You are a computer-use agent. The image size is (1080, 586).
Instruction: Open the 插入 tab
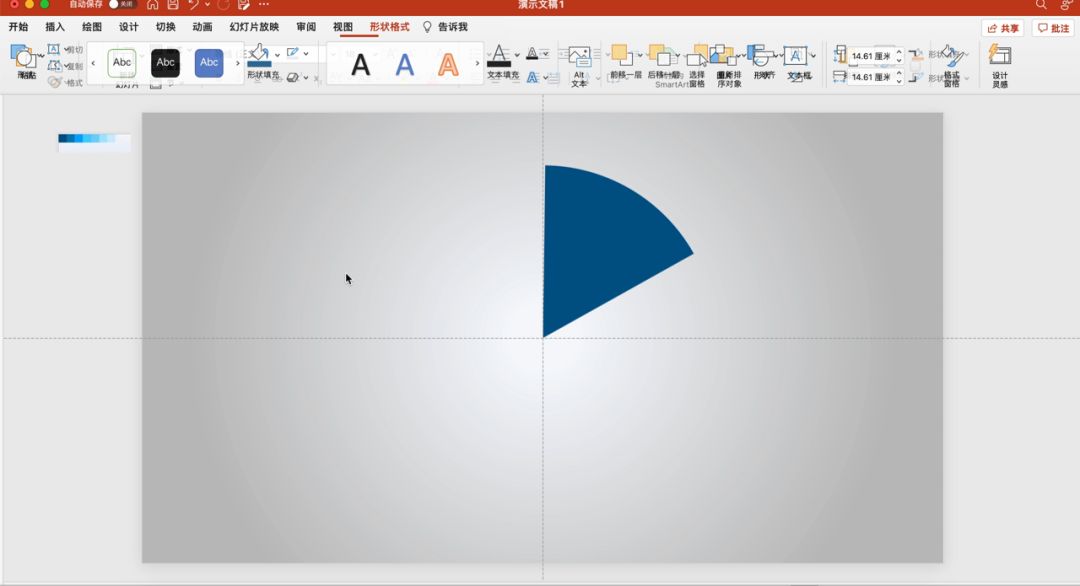(55, 27)
